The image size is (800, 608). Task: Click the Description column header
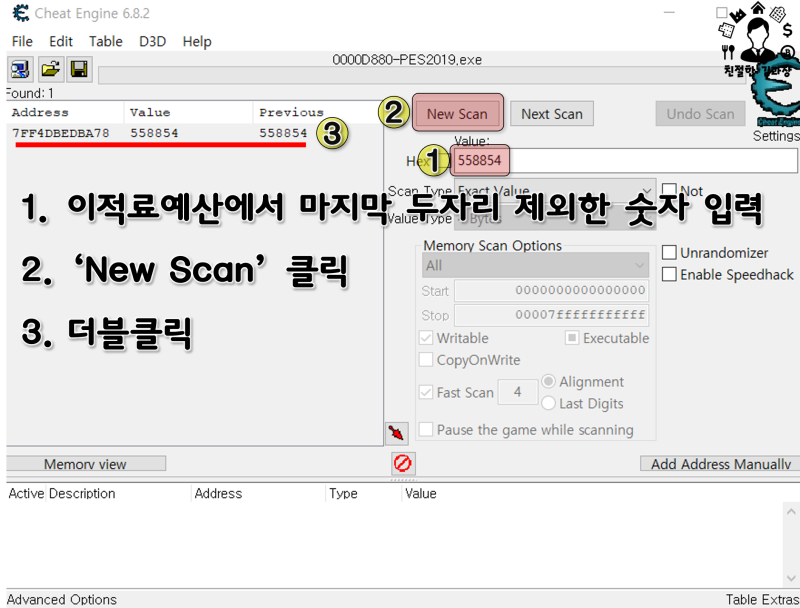(82, 493)
